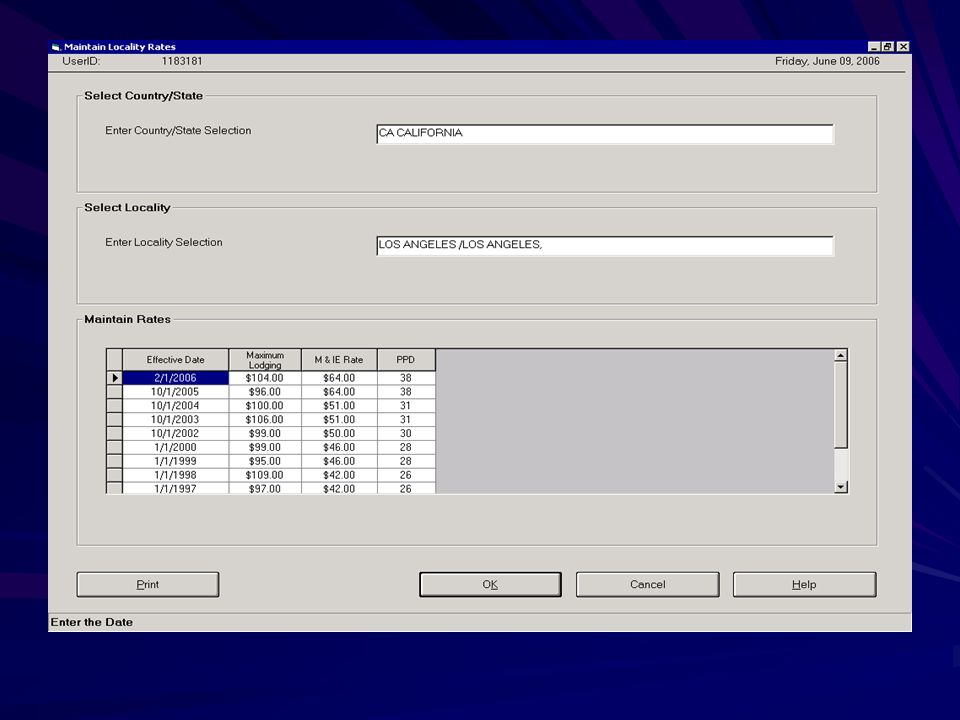Select the effective date 10/1/2003 cell
The image size is (960, 720).
(x=176, y=420)
